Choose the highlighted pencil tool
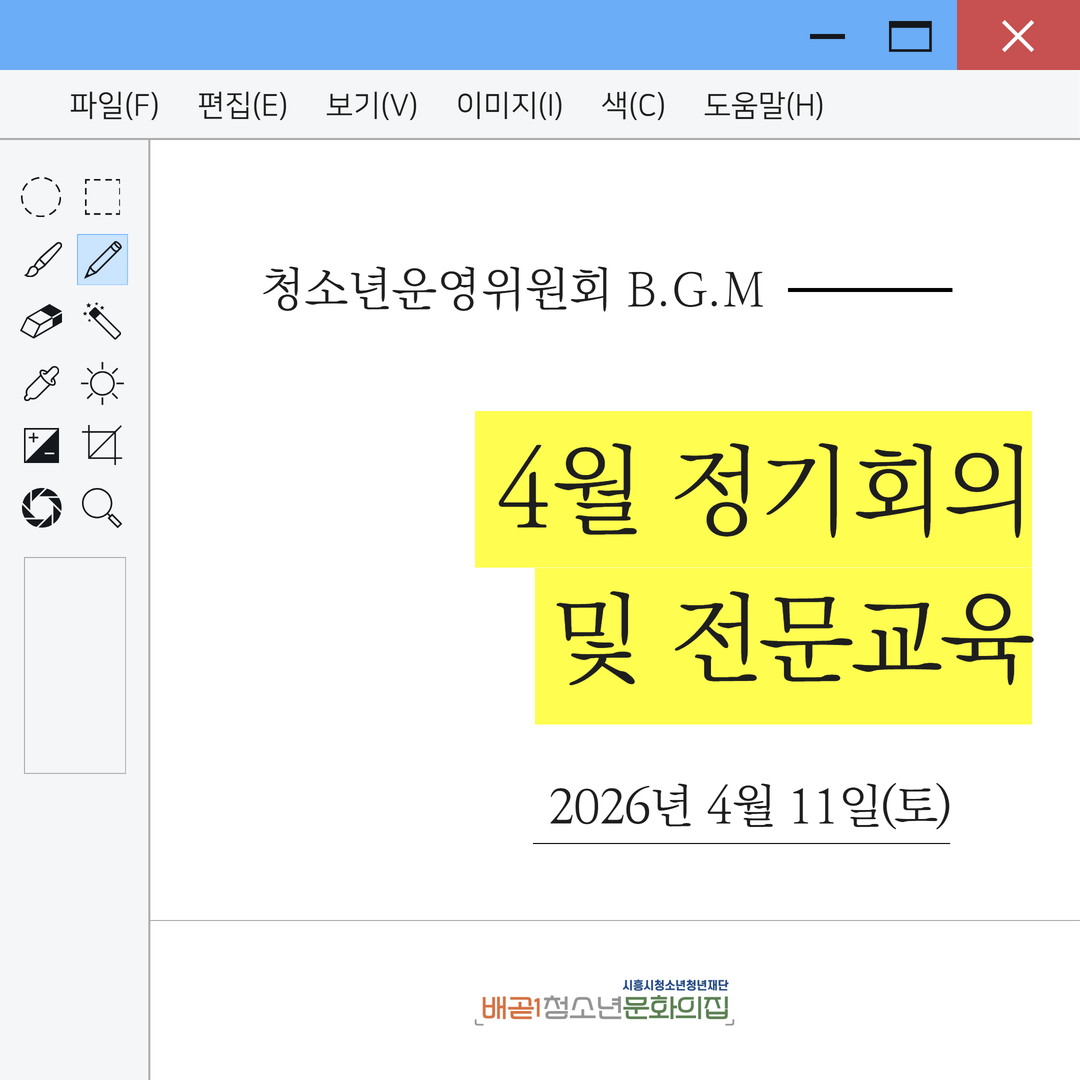This screenshot has height=1080, width=1080. click(x=102, y=260)
